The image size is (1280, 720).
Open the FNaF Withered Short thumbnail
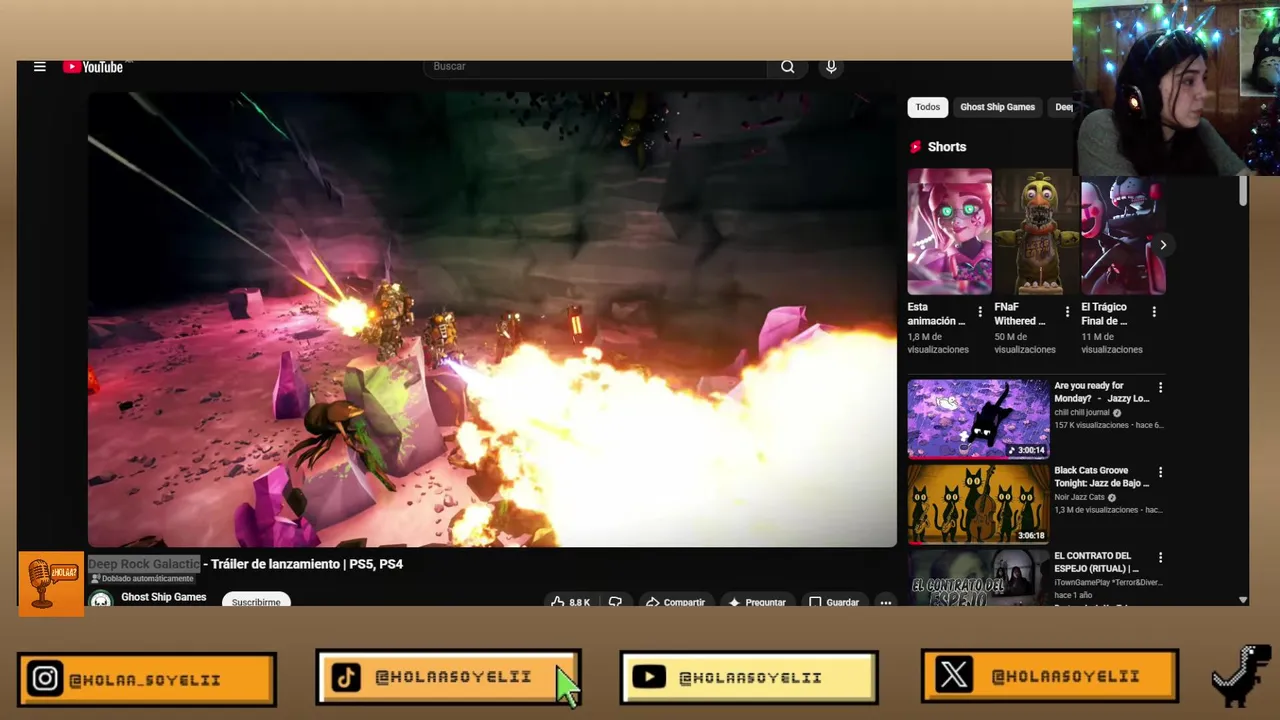[1036, 232]
